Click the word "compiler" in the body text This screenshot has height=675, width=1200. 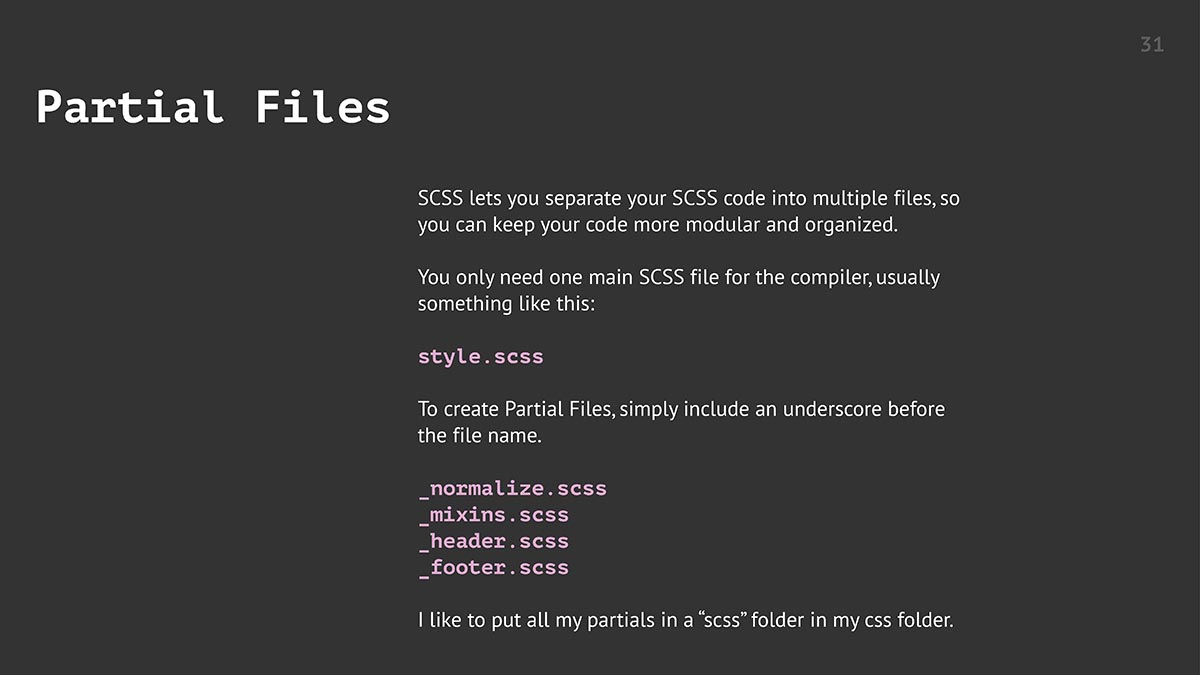click(830, 277)
